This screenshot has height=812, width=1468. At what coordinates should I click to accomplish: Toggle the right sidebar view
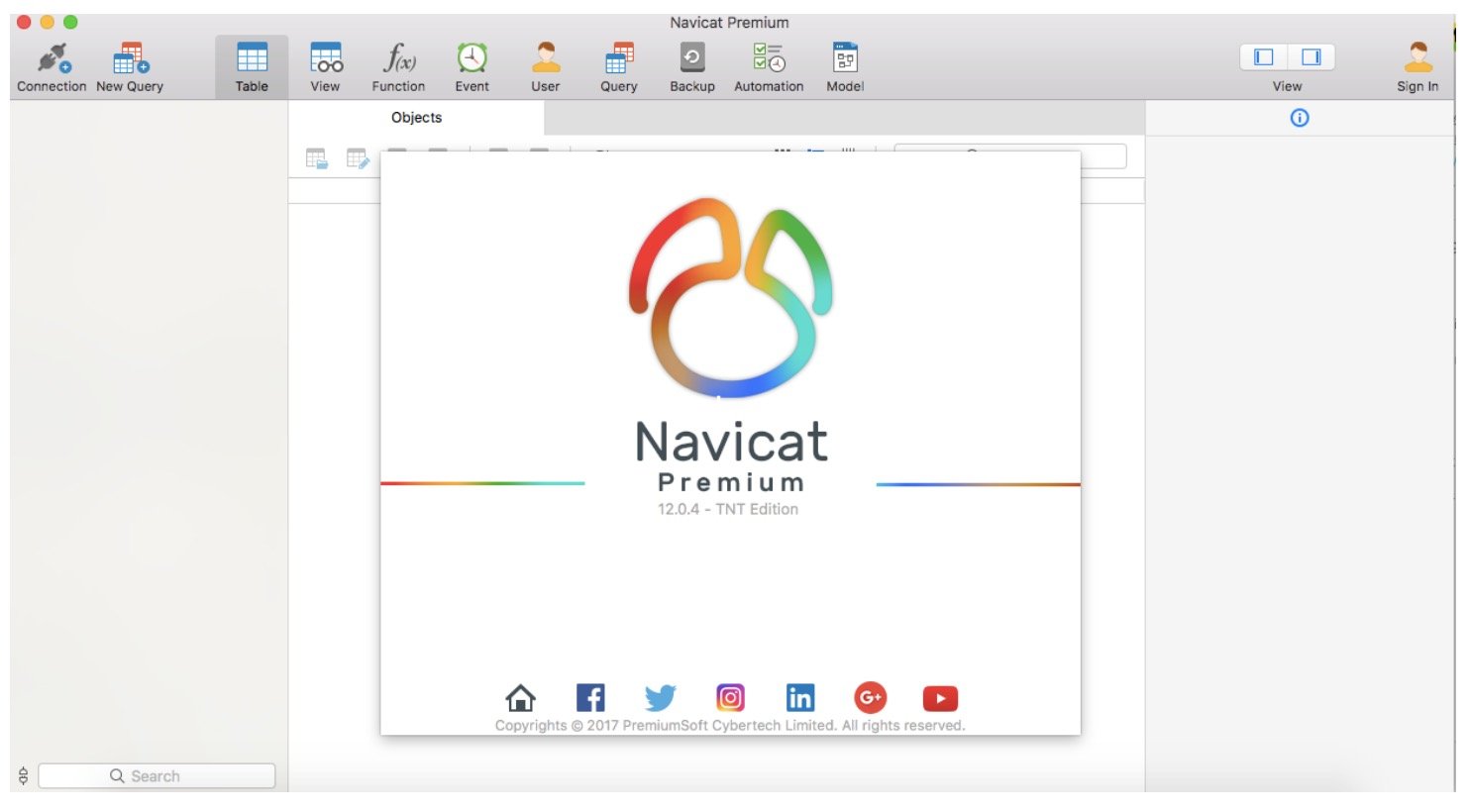point(1311,57)
